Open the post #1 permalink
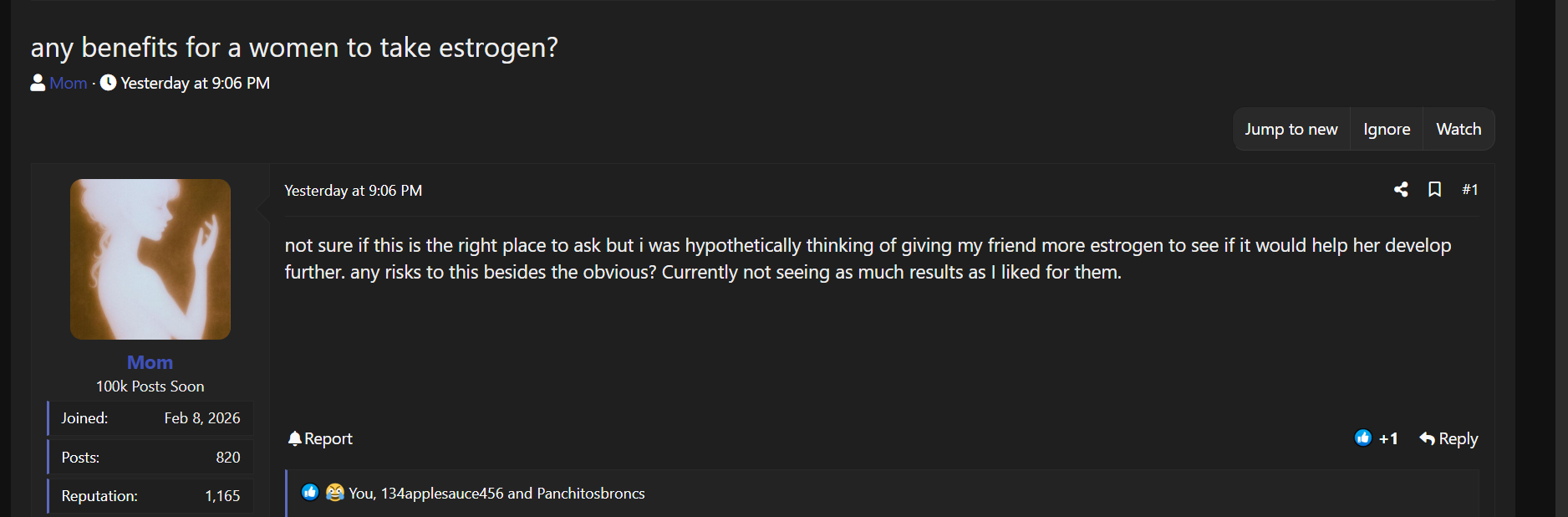This screenshot has height=517, width=1568. [1469, 190]
